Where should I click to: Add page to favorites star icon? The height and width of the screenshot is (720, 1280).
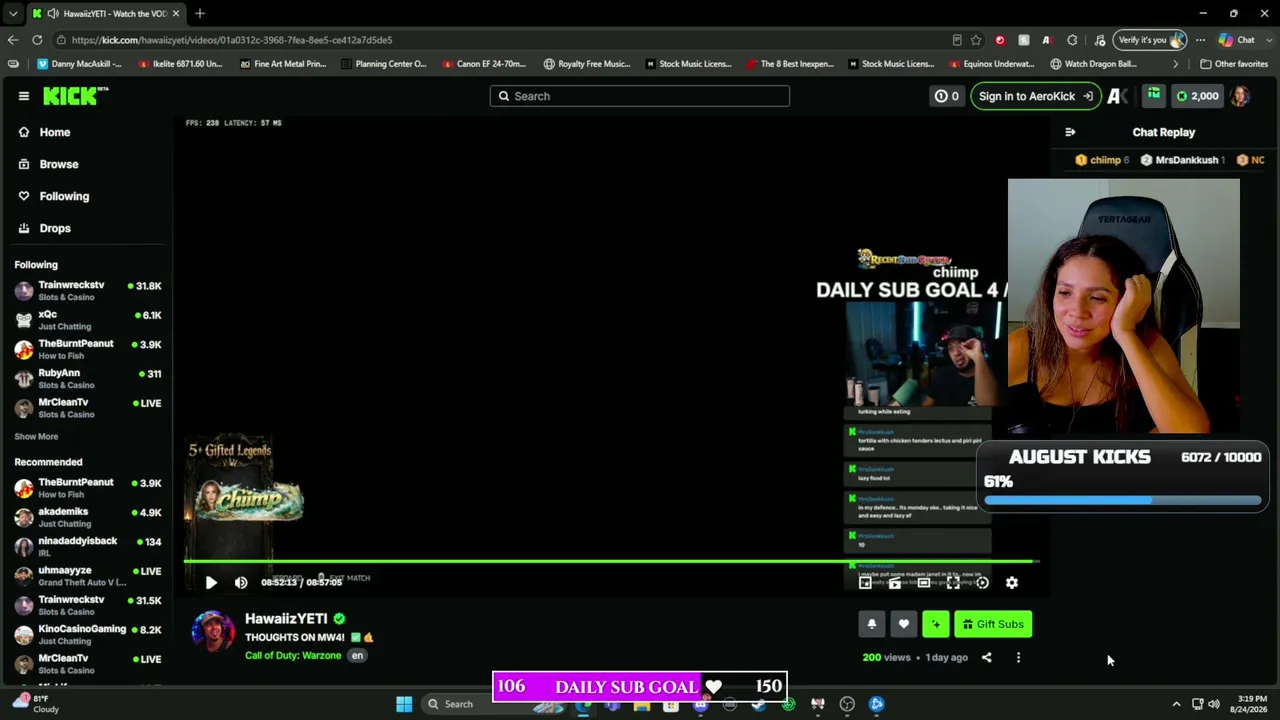[976, 40]
